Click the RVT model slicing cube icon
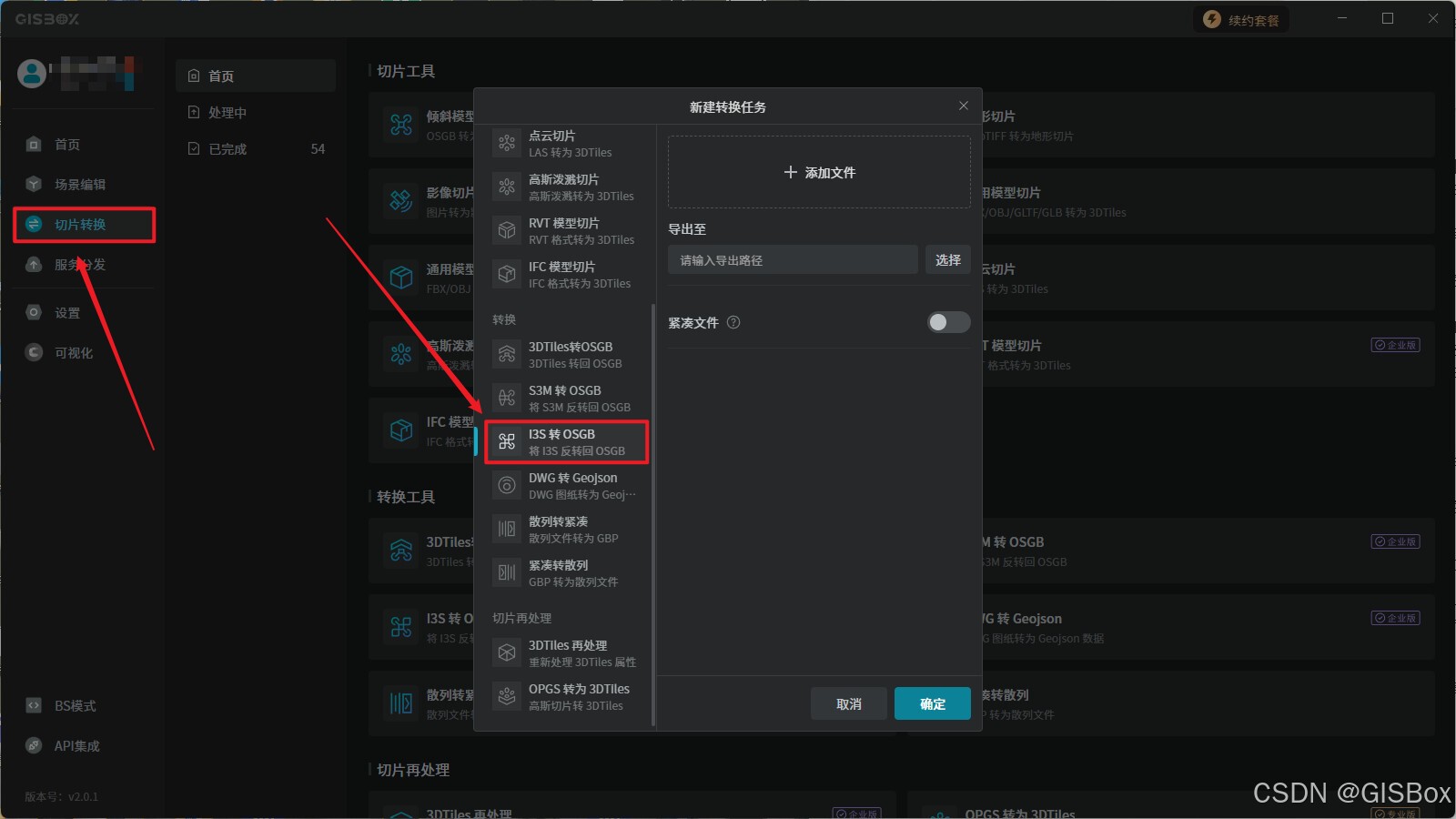1456x819 pixels. point(507,230)
